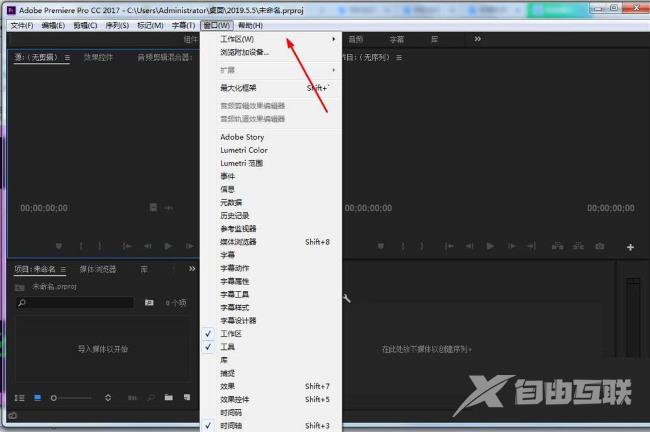Click 未命名.prproj project file label
Screen dimensions: 650x432
[x=54, y=286]
